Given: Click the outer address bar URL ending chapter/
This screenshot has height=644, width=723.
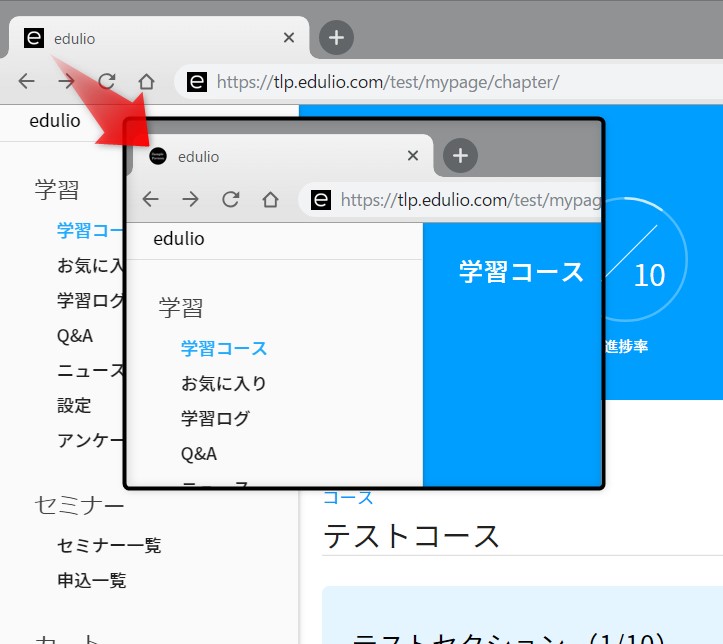Looking at the screenshot, I should pos(388,82).
